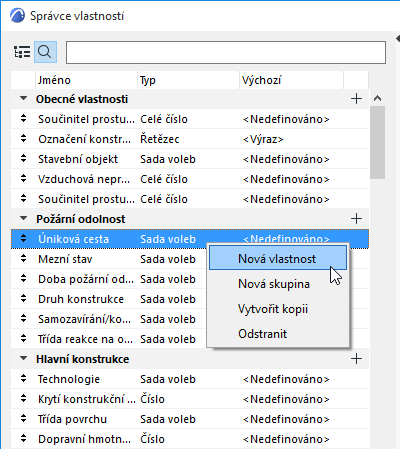Click the Úniková cesta highlighted row name
This screenshot has width=400, height=449.
[73, 239]
